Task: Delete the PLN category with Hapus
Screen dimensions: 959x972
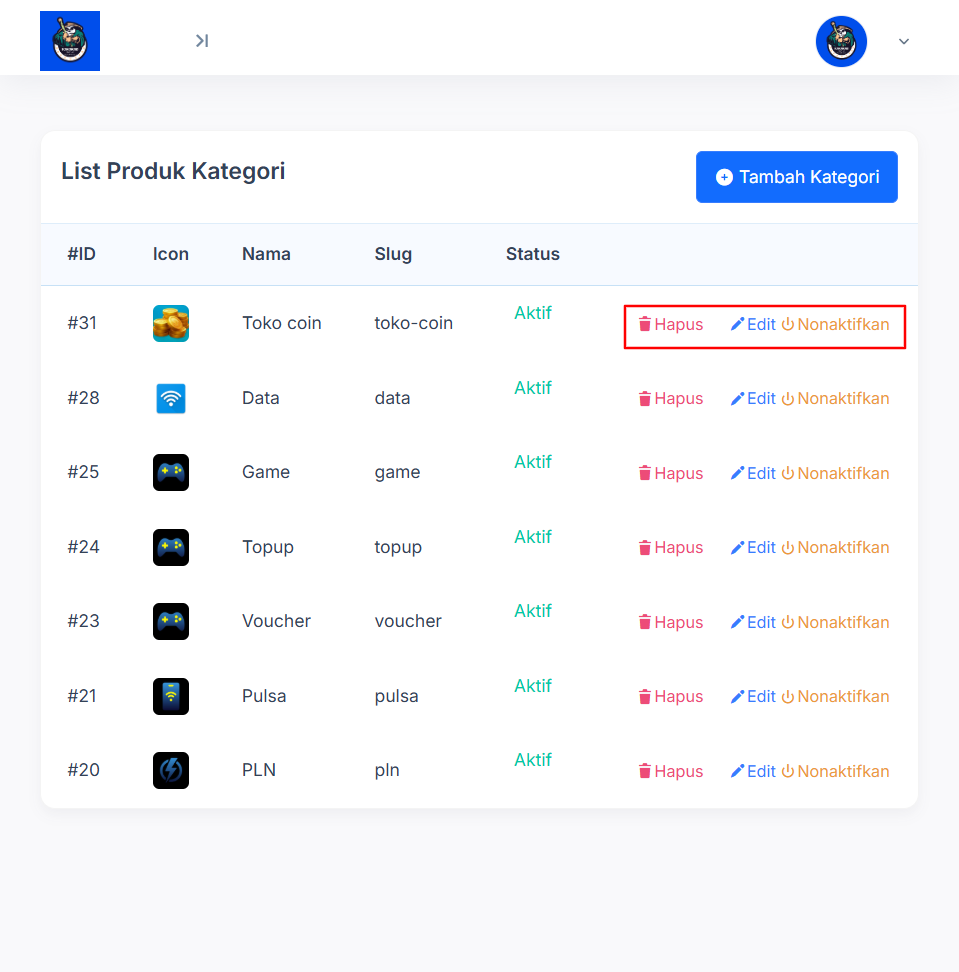Action: pos(671,772)
